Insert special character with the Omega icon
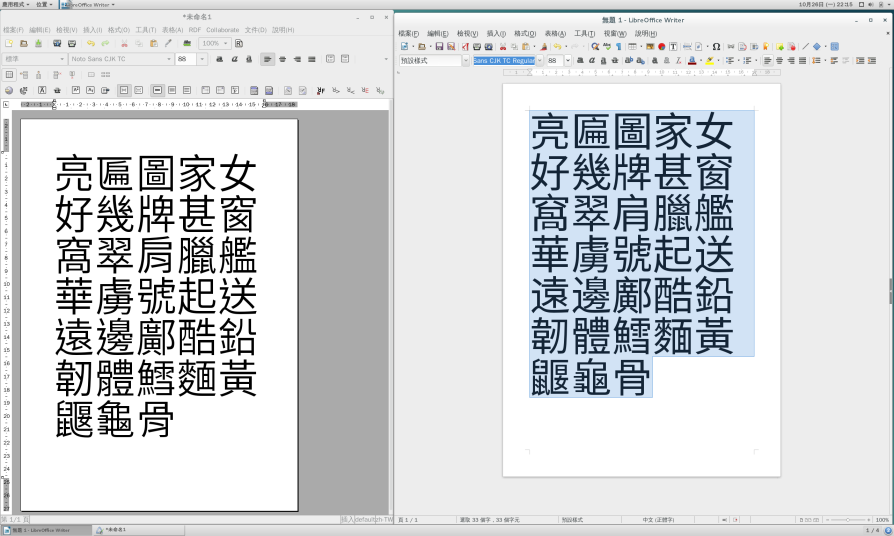 (x=716, y=47)
